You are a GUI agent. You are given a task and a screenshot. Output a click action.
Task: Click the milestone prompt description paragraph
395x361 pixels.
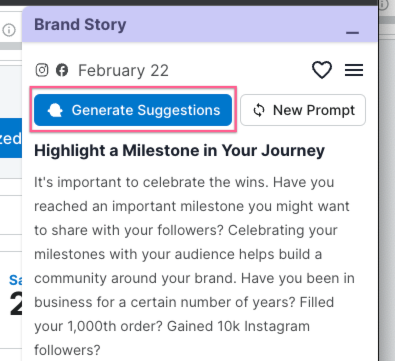194,266
